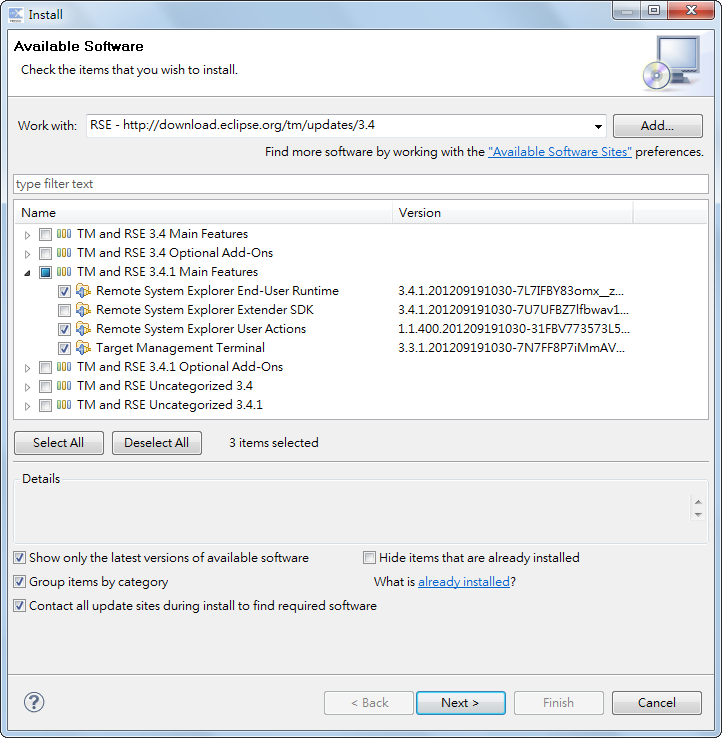The image size is (722, 738).
Task: Expand TM and RSE Uncategorized 3.4.1 node
Action: click(27, 406)
